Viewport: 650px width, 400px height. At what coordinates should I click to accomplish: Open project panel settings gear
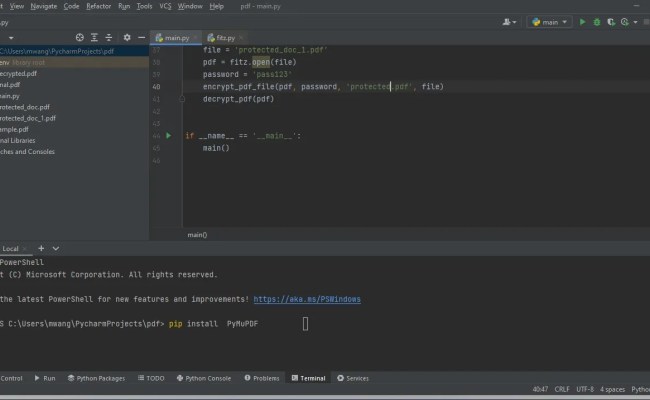127,38
